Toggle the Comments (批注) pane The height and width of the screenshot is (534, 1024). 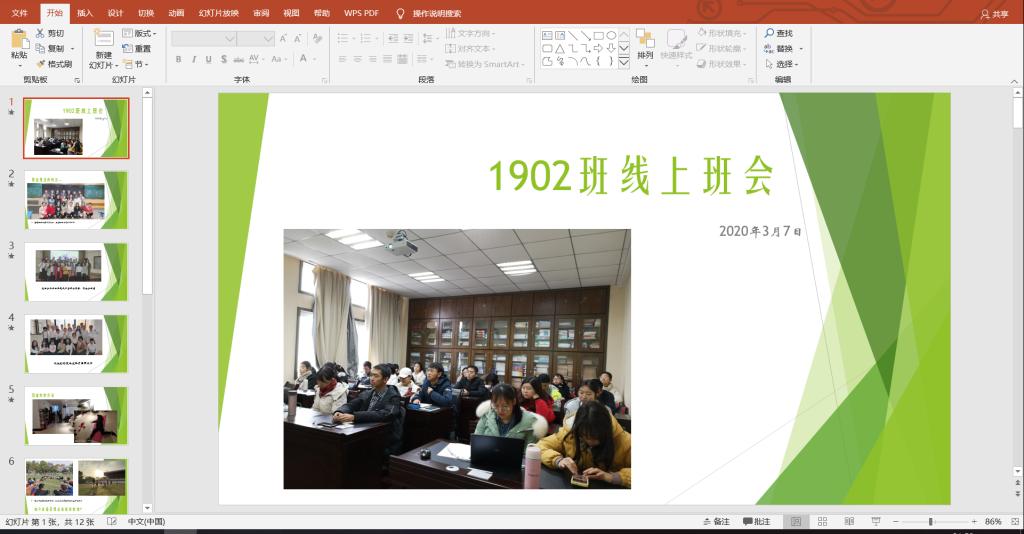756,521
